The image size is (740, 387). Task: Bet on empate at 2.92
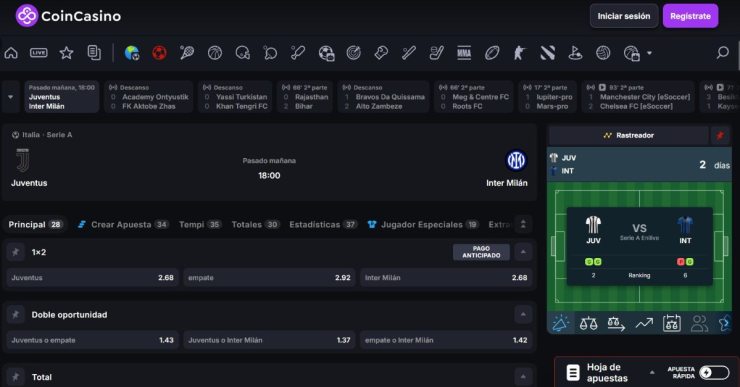(x=269, y=278)
